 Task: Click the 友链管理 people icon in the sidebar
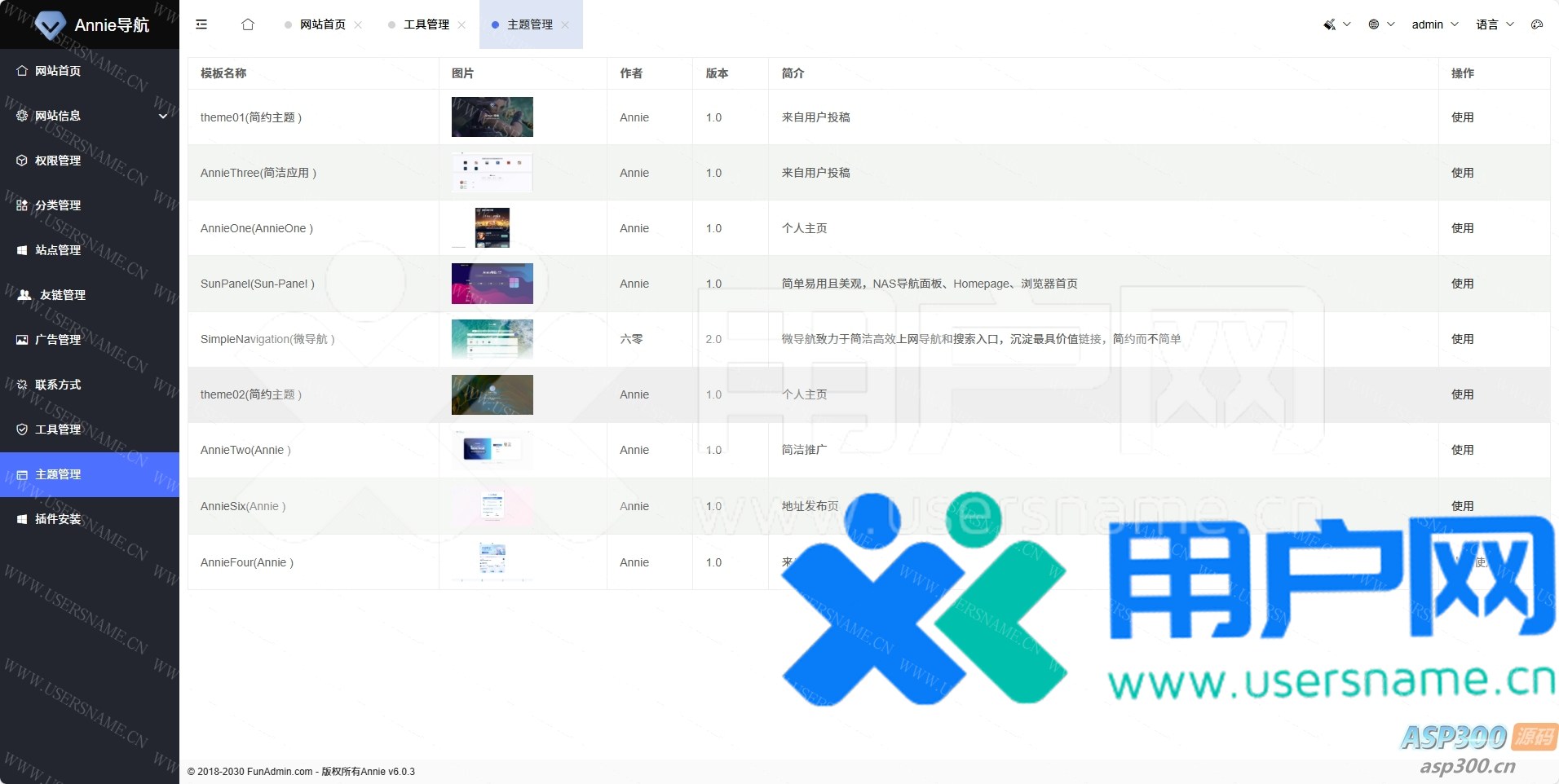point(24,295)
